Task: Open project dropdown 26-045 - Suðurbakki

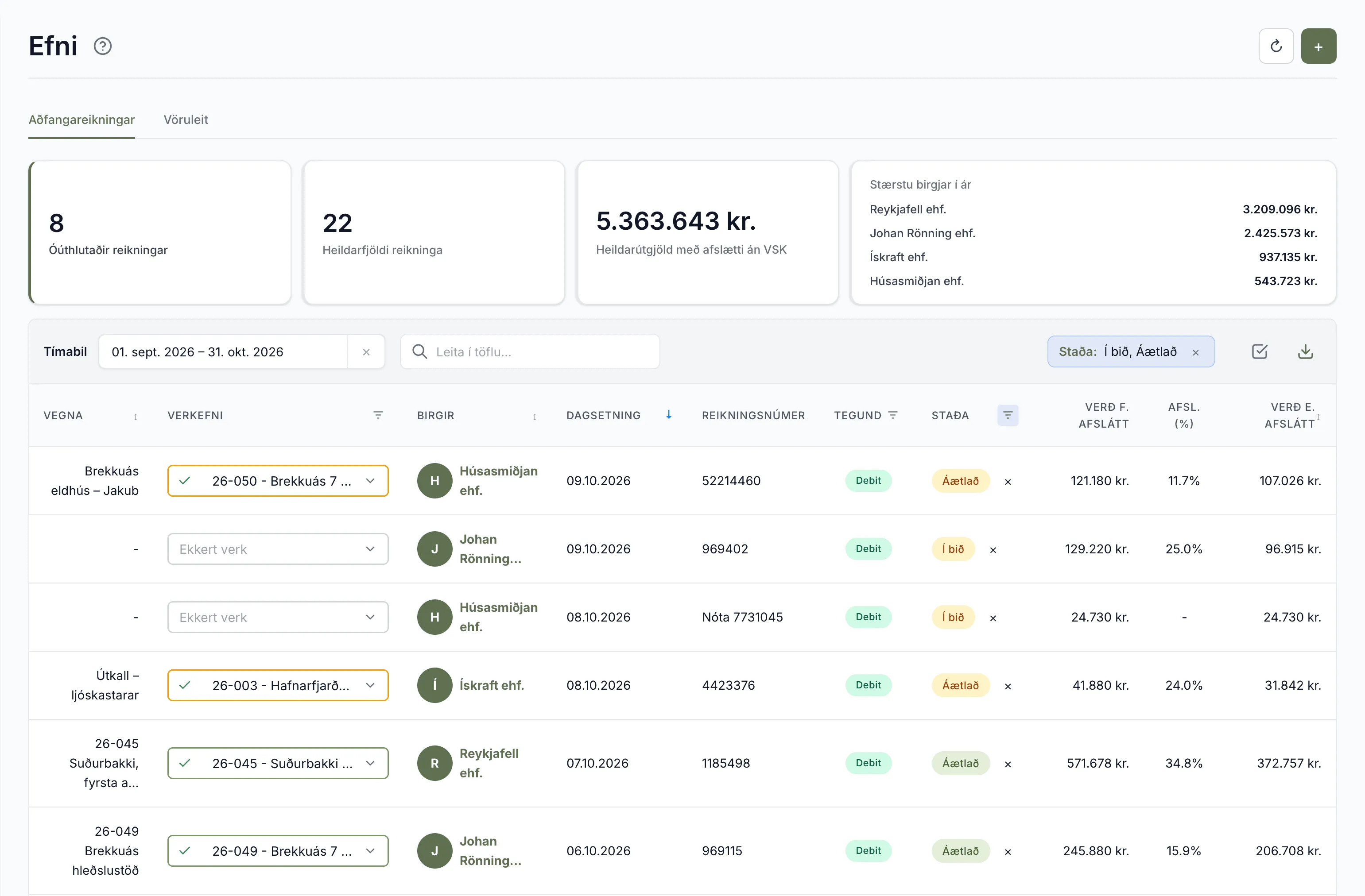Action: coord(278,764)
